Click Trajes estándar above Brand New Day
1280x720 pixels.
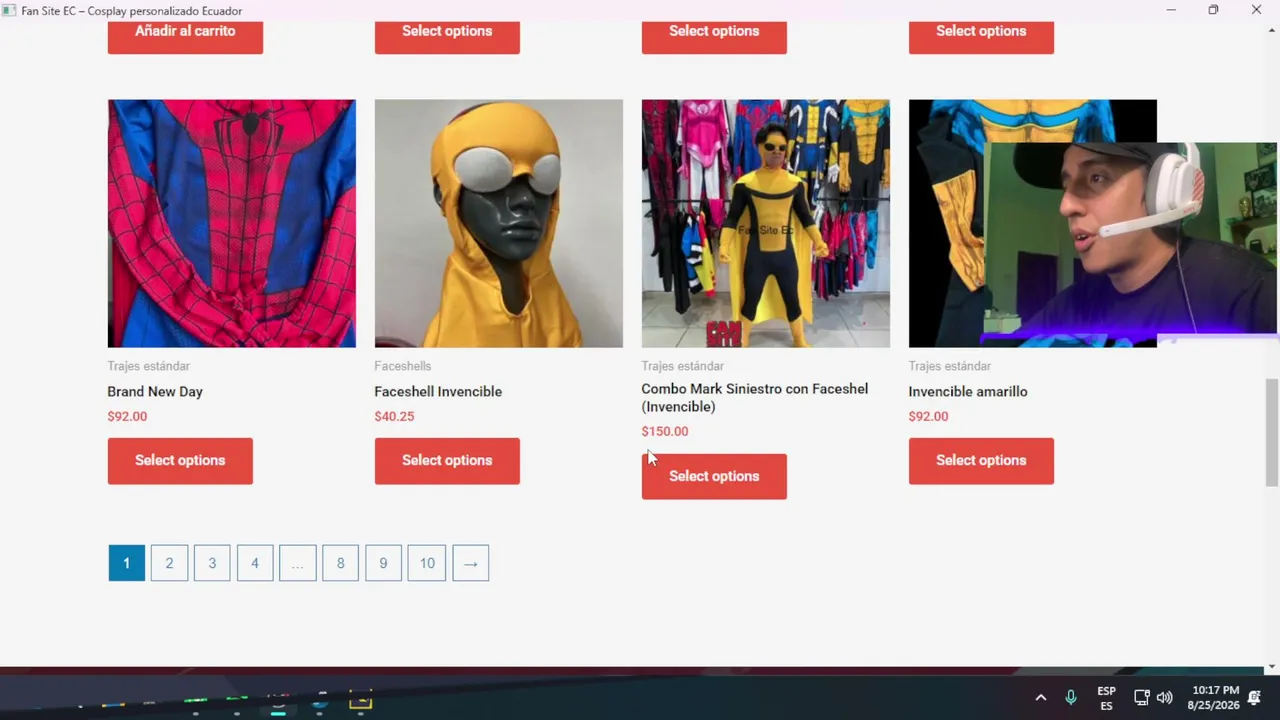[x=149, y=366]
